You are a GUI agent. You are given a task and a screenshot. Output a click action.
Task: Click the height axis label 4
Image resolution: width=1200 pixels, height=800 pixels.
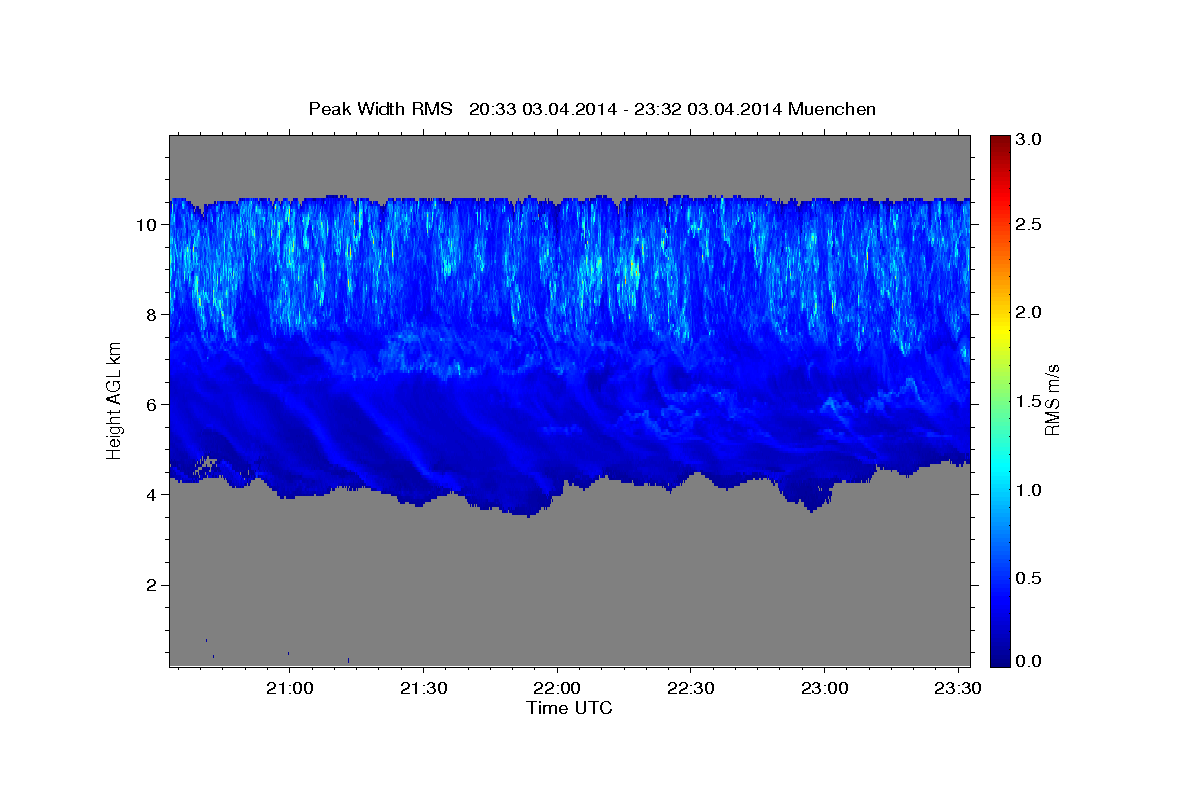153,494
